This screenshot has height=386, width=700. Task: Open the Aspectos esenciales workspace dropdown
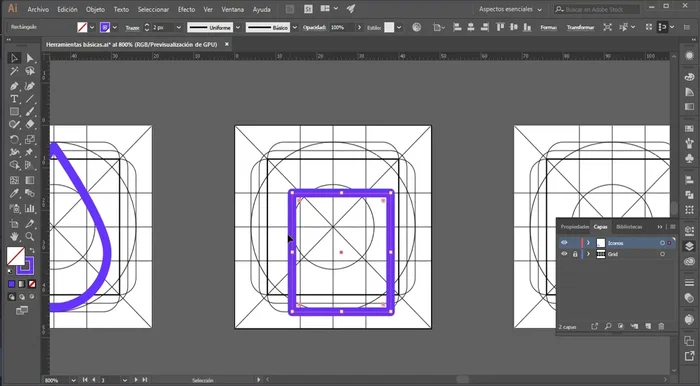510,9
